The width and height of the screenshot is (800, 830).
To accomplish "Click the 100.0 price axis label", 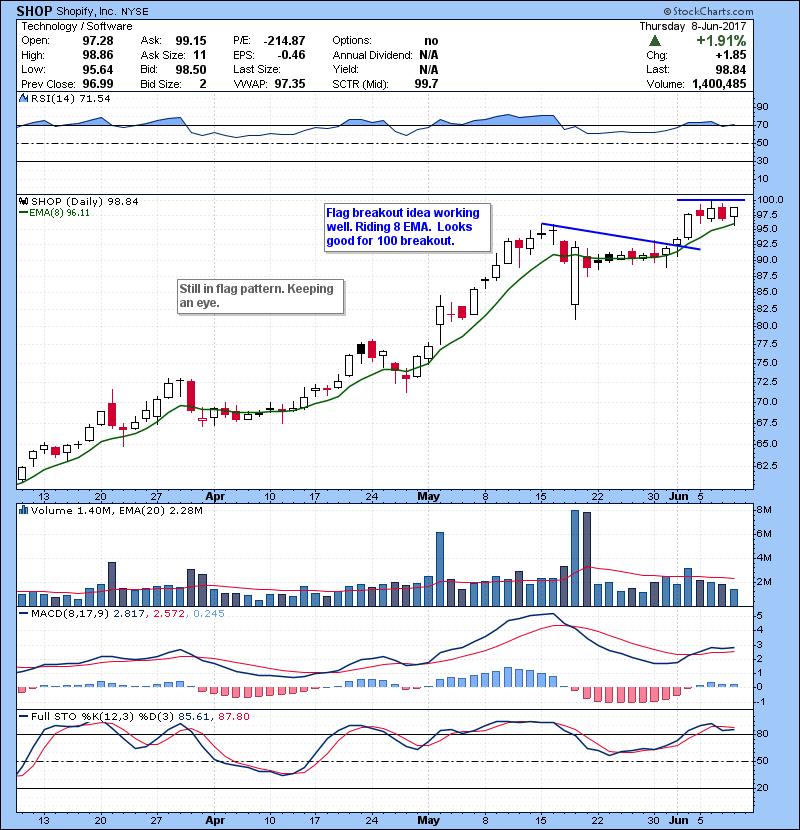I will coord(769,200).
